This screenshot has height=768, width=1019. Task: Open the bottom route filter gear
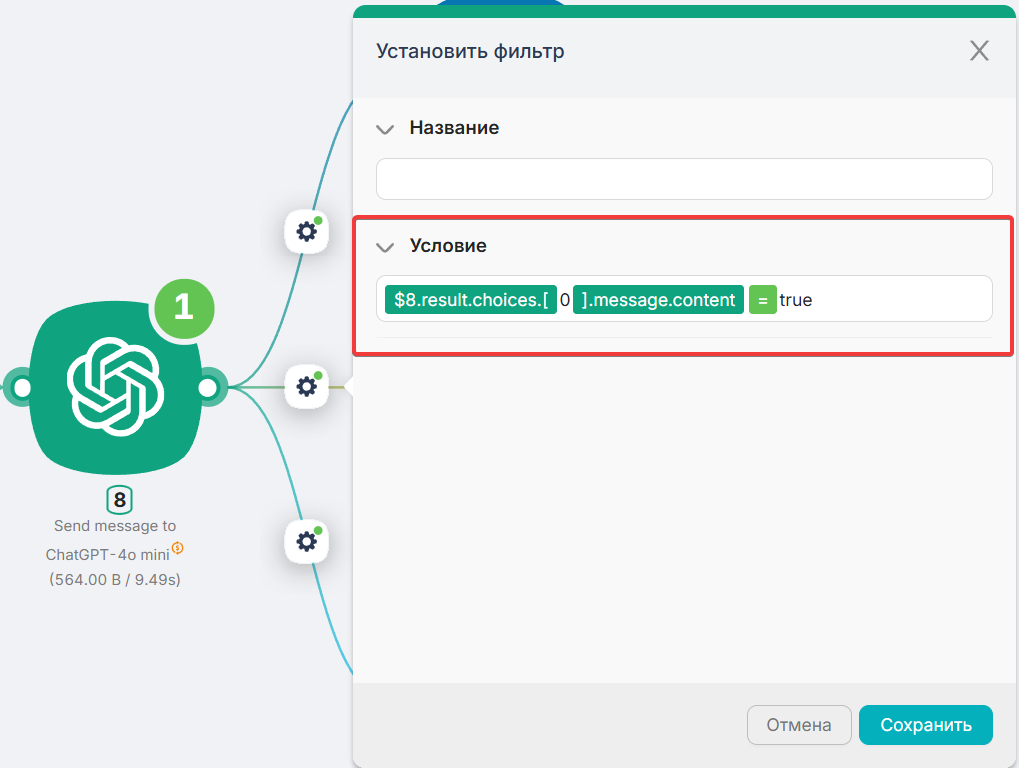click(x=307, y=541)
